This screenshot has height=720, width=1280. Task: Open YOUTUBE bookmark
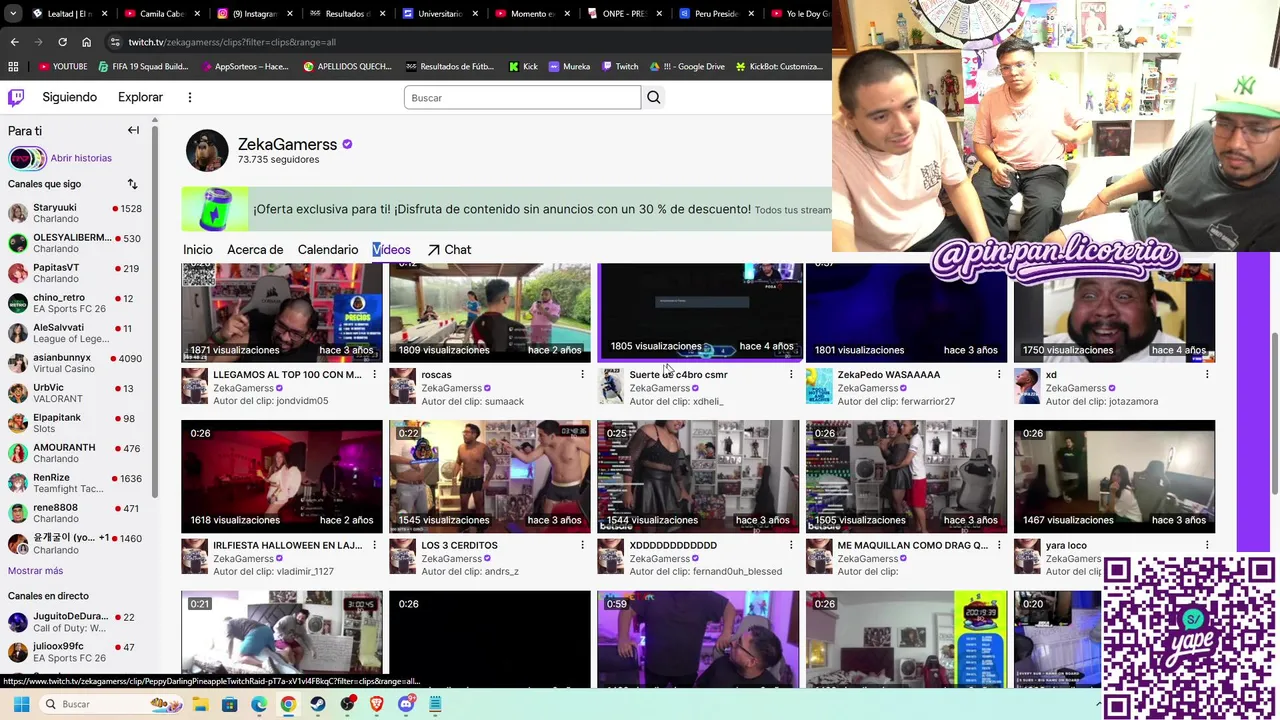[x=63, y=66]
